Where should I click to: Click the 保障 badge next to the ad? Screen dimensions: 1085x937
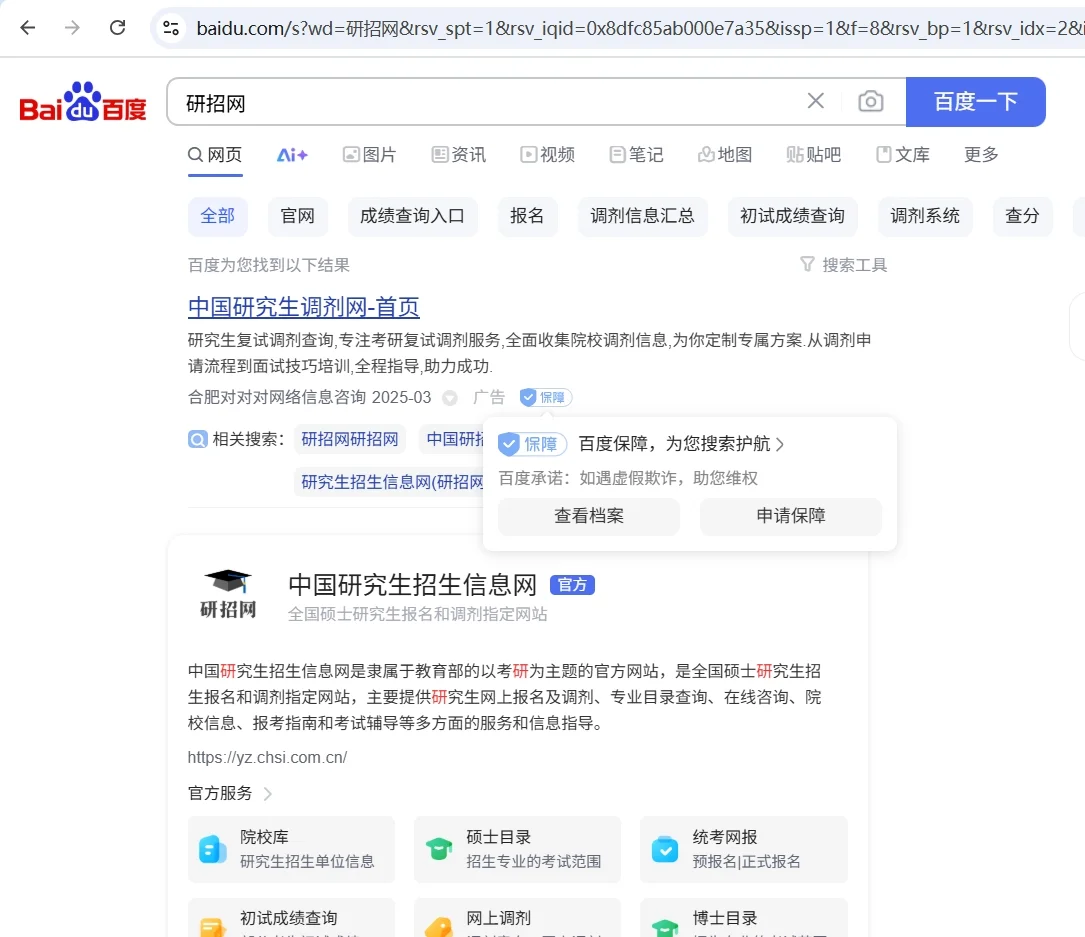coord(544,397)
